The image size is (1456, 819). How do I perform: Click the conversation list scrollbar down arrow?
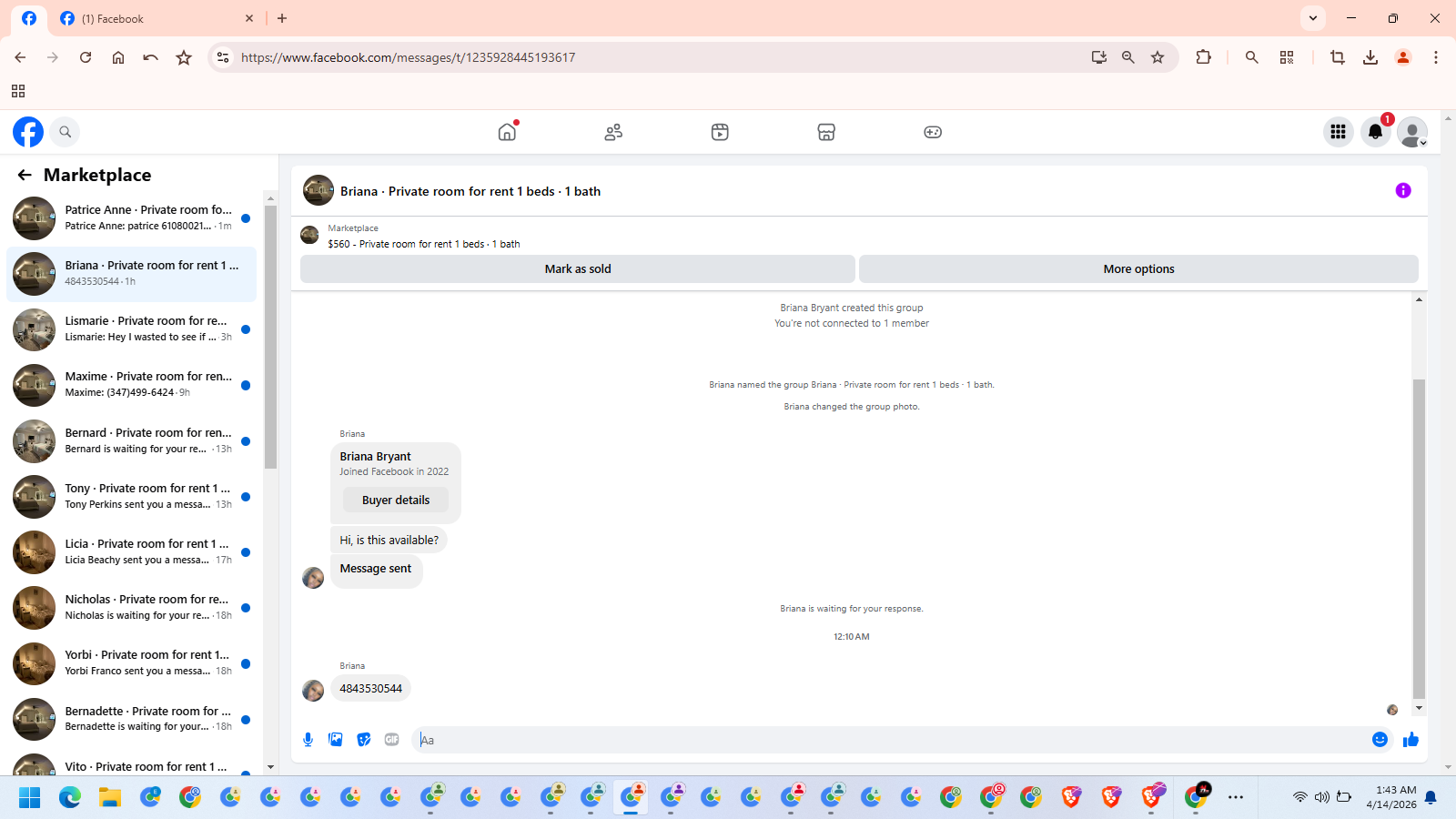[x=270, y=767]
